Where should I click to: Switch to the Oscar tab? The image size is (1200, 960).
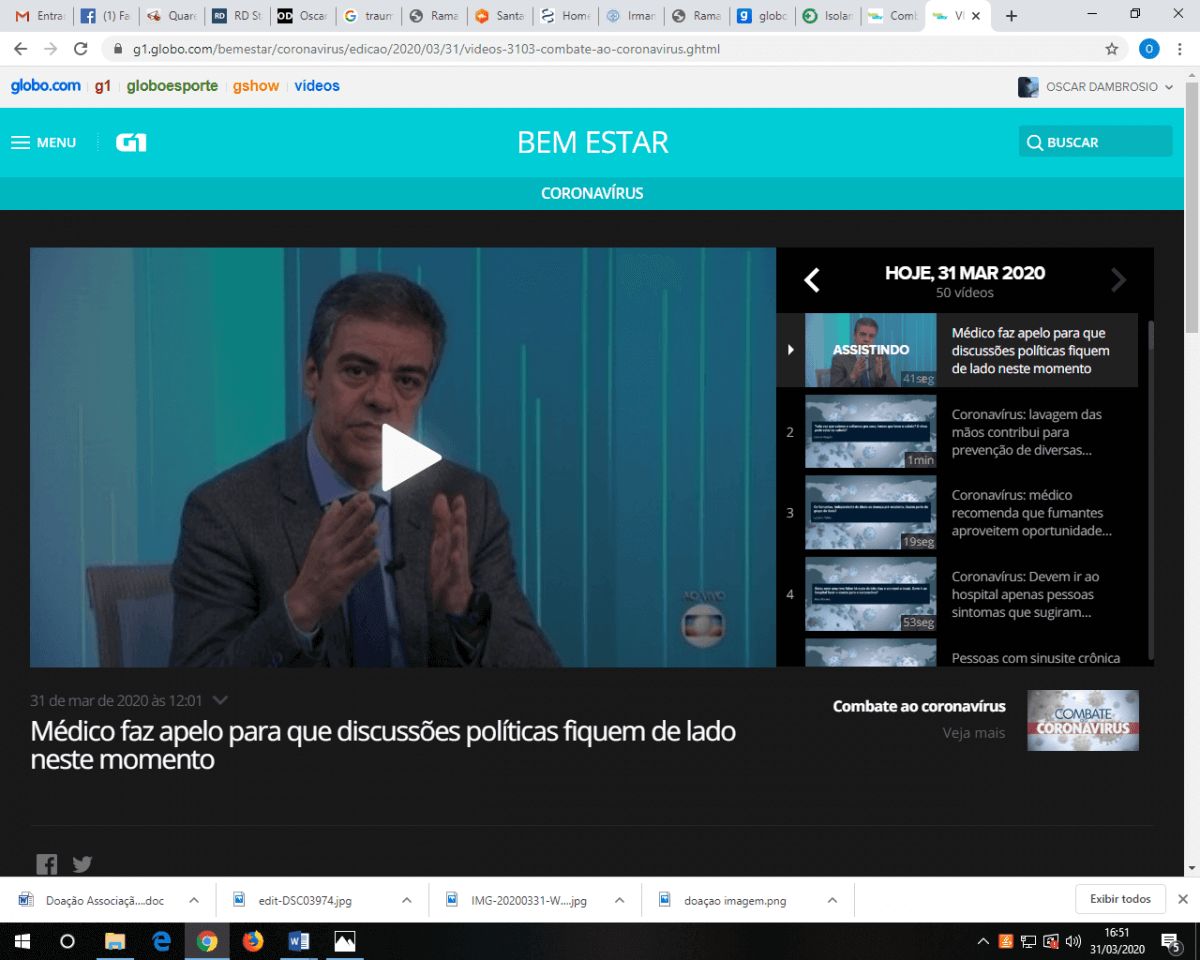[x=302, y=16]
